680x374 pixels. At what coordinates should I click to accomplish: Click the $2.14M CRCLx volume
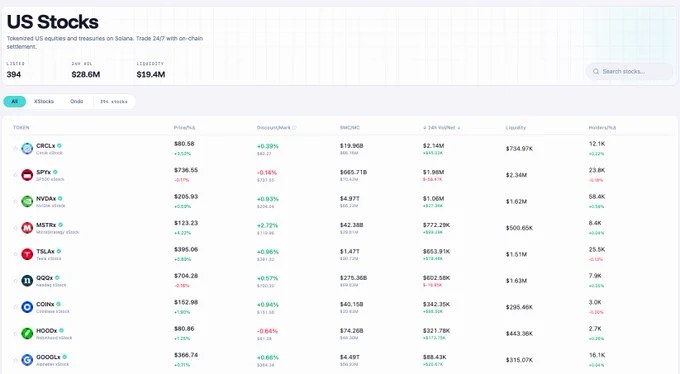434,146
